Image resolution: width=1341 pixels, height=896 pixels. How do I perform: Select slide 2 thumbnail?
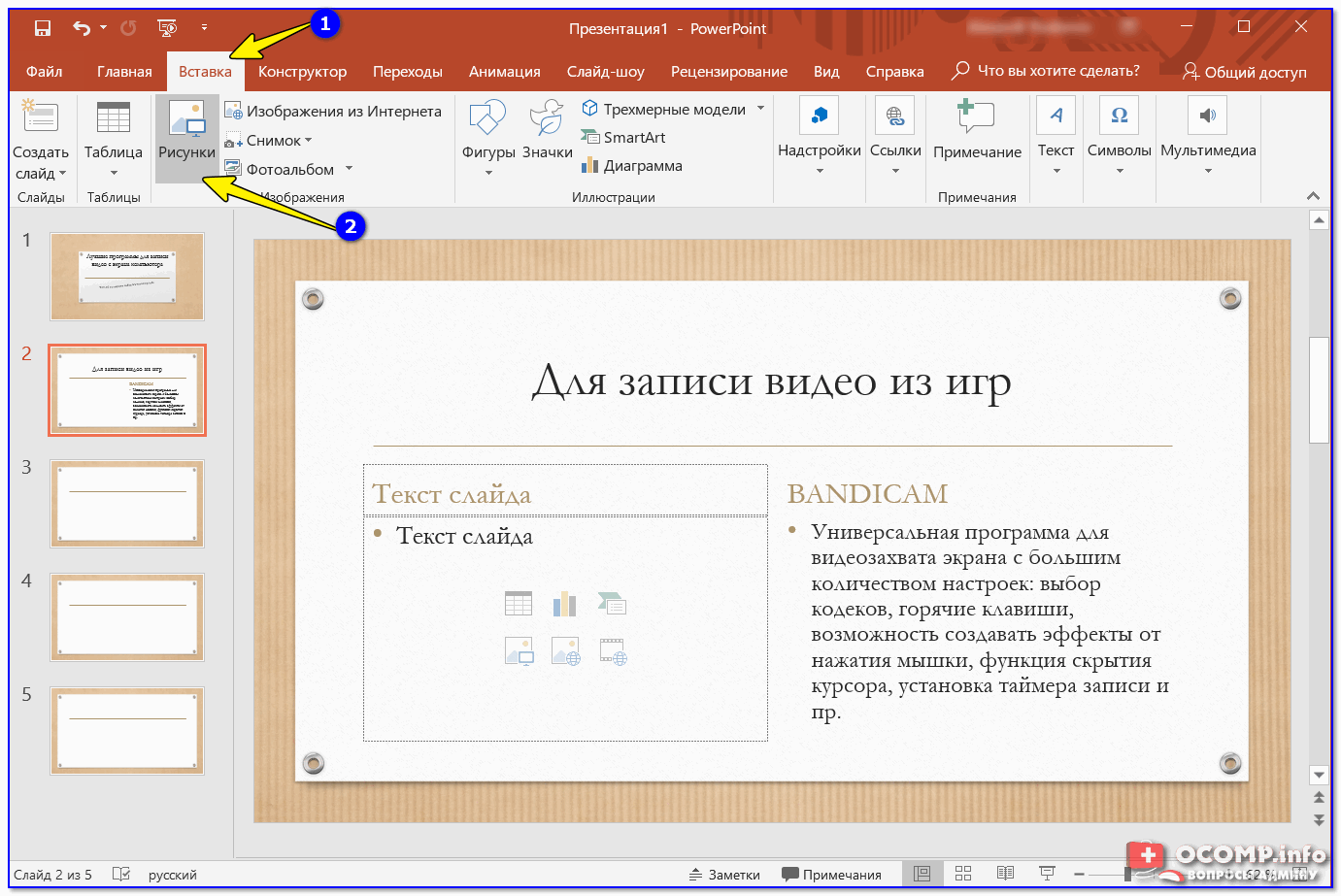click(x=127, y=390)
